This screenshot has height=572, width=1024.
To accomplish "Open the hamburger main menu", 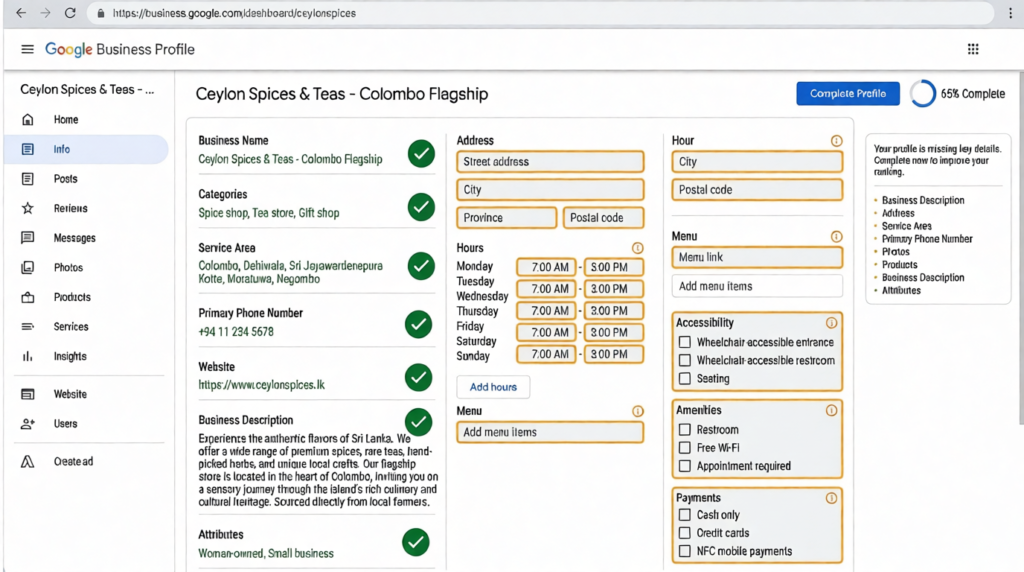I will click(x=27, y=50).
